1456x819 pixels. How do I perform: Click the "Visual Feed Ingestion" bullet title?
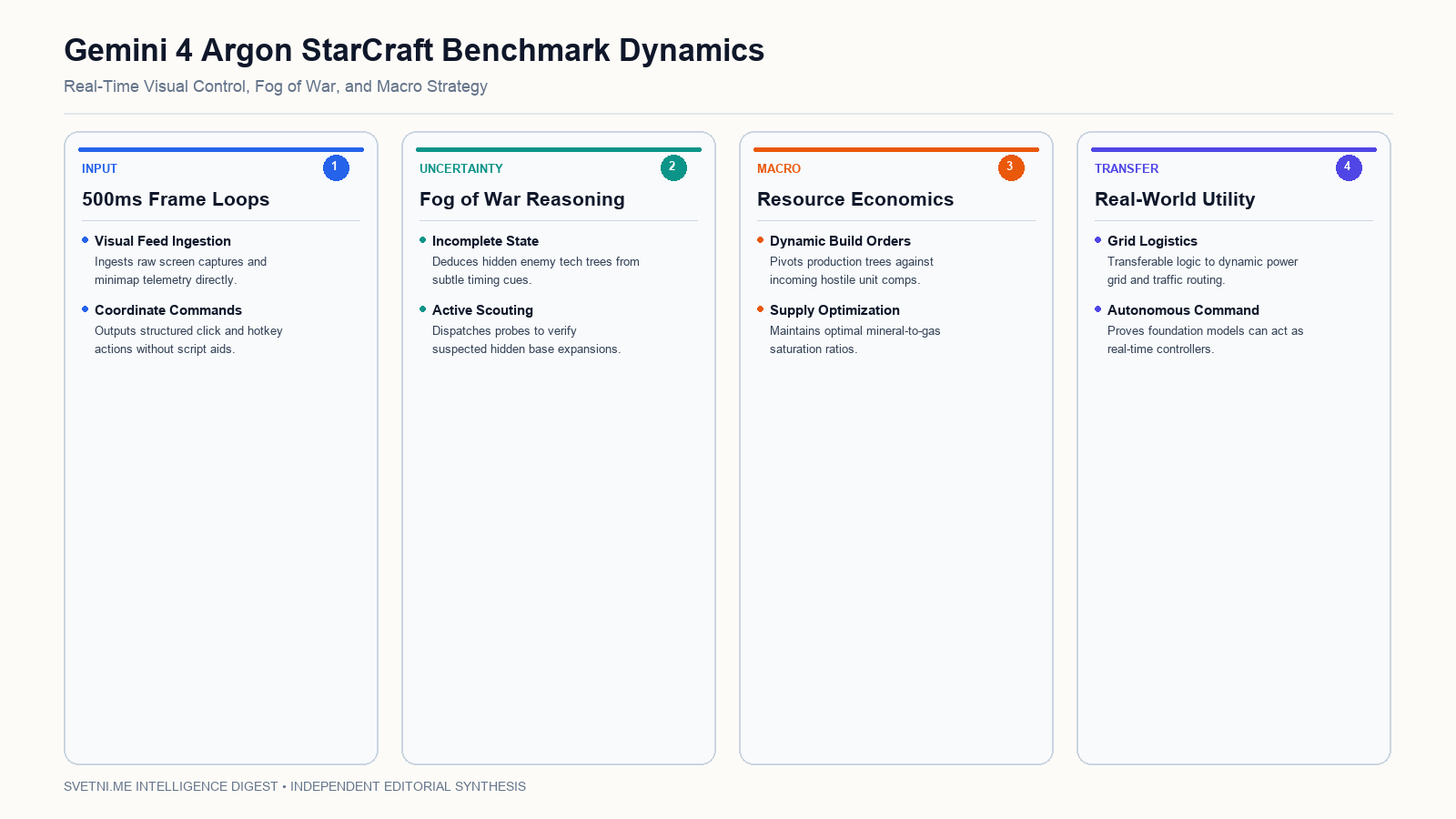coord(163,241)
